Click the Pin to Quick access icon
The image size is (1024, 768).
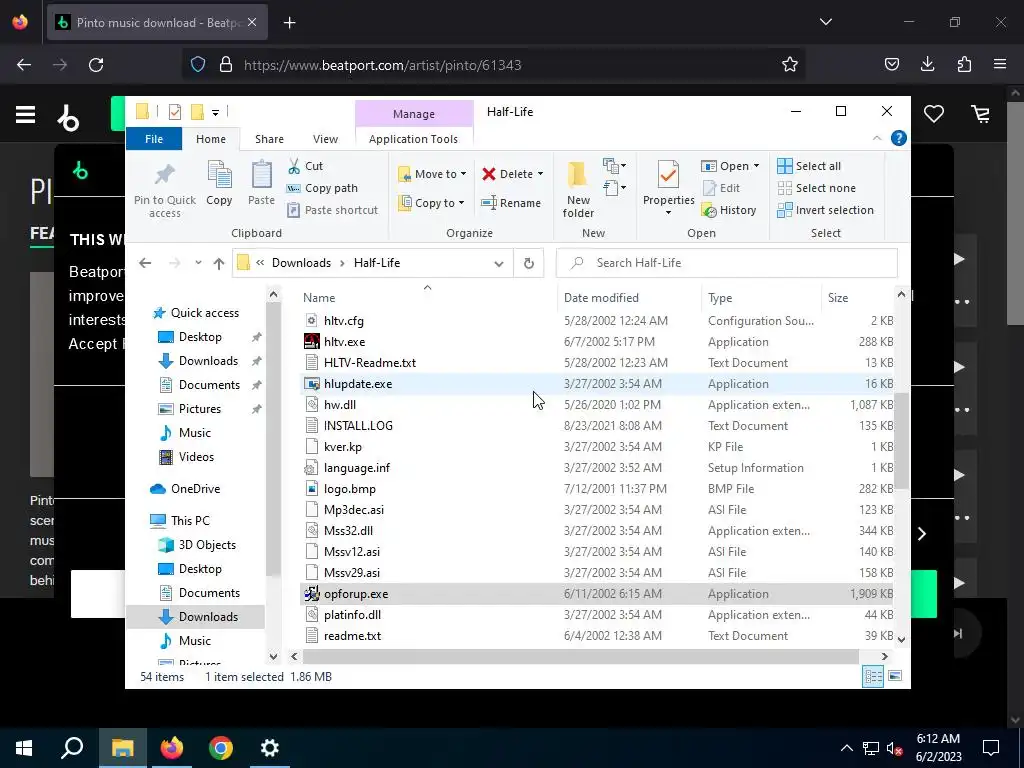click(165, 175)
